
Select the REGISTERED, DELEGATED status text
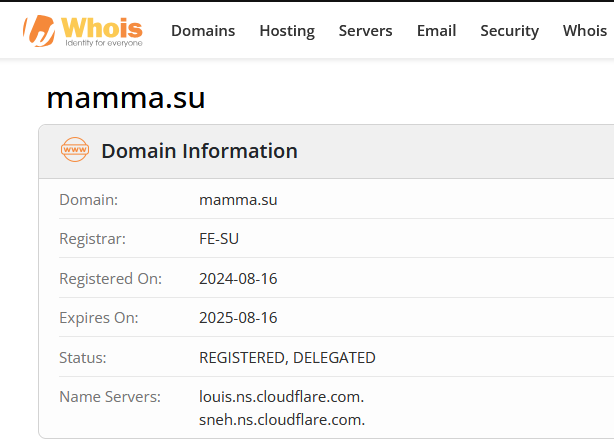click(287, 358)
